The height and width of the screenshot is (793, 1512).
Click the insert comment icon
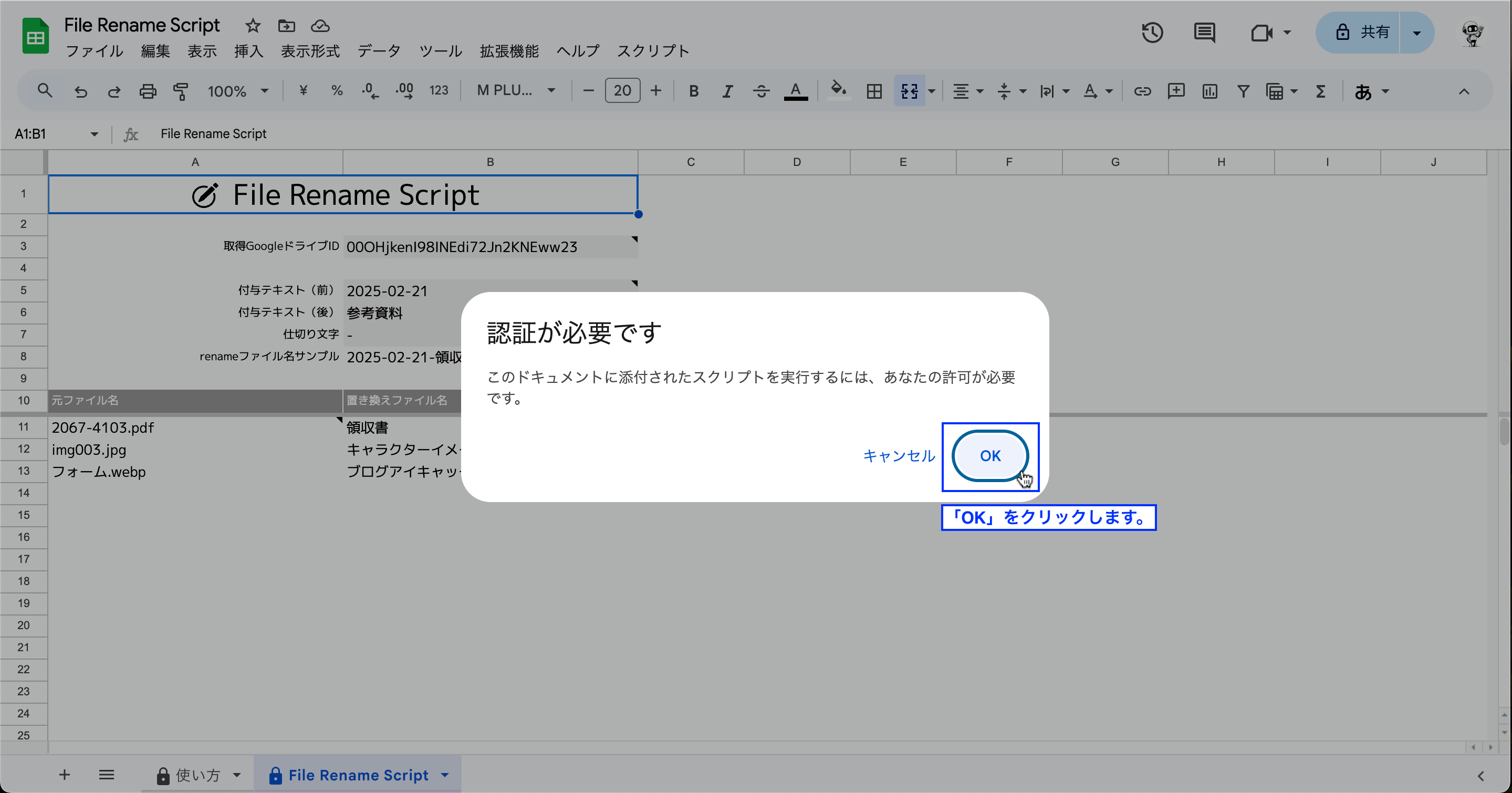tap(1176, 91)
